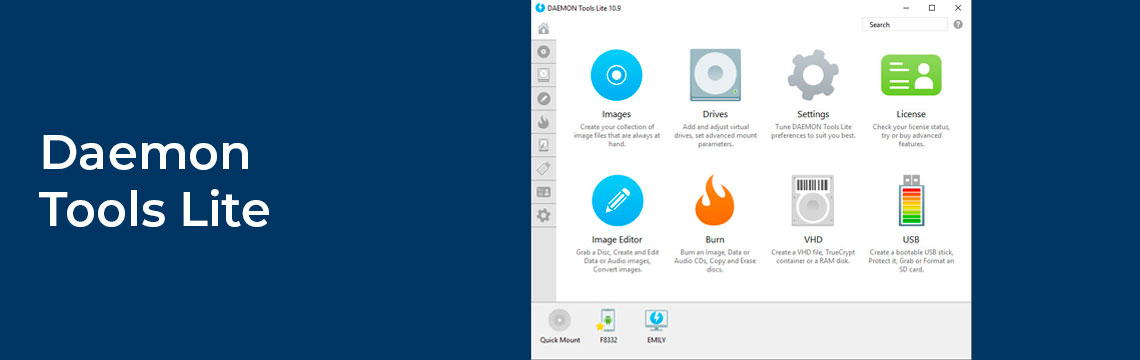1140x360 pixels.
Task: Click the EMILY label
Action: [656, 340]
